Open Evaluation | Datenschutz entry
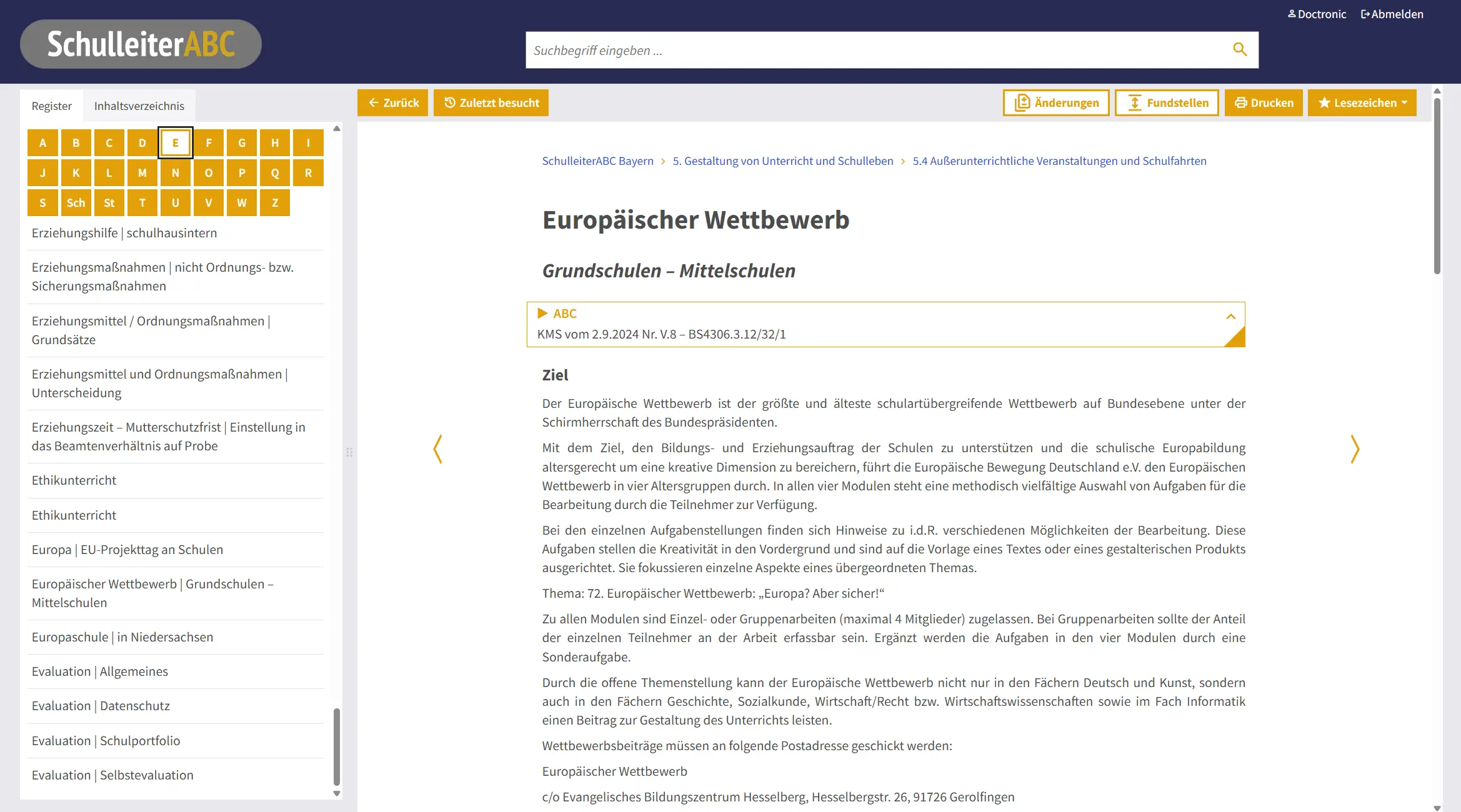 (x=176, y=706)
